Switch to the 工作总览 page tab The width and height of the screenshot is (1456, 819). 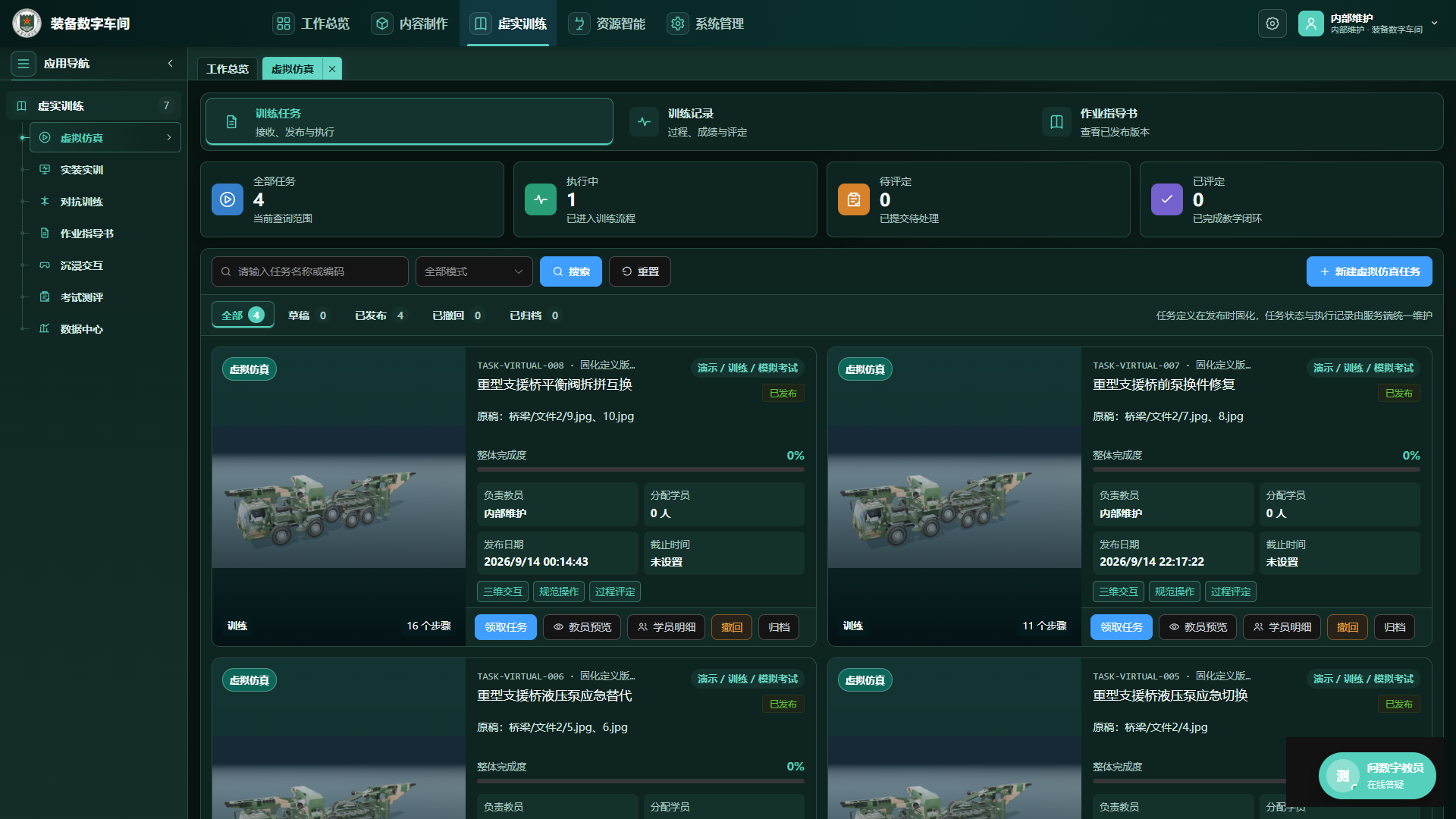(227, 69)
